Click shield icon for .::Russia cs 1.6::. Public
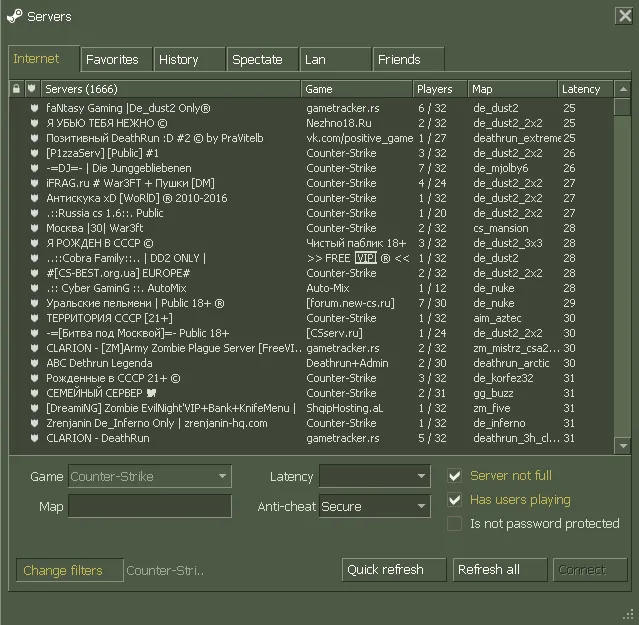The height and width of the screenshot is (625, 639). tap(34, 213)
